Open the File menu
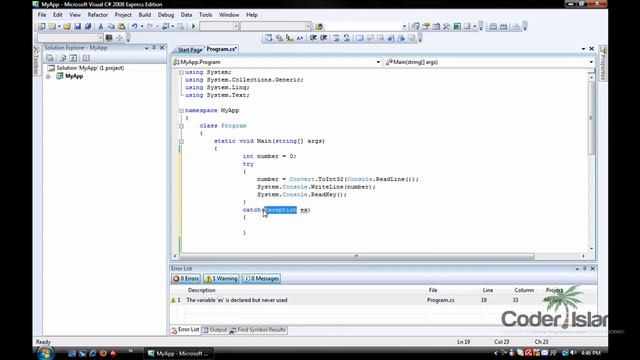This screenshot has height=360, width=640. pos(42,15)
